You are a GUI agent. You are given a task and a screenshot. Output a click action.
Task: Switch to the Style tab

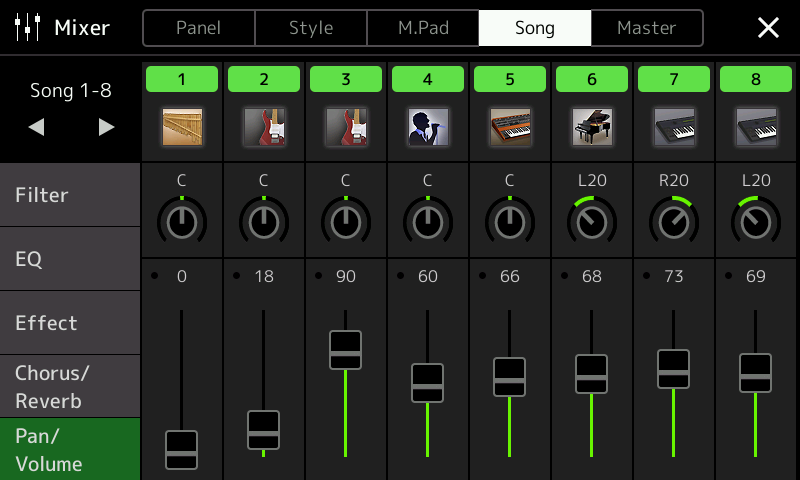coord(311,28)
